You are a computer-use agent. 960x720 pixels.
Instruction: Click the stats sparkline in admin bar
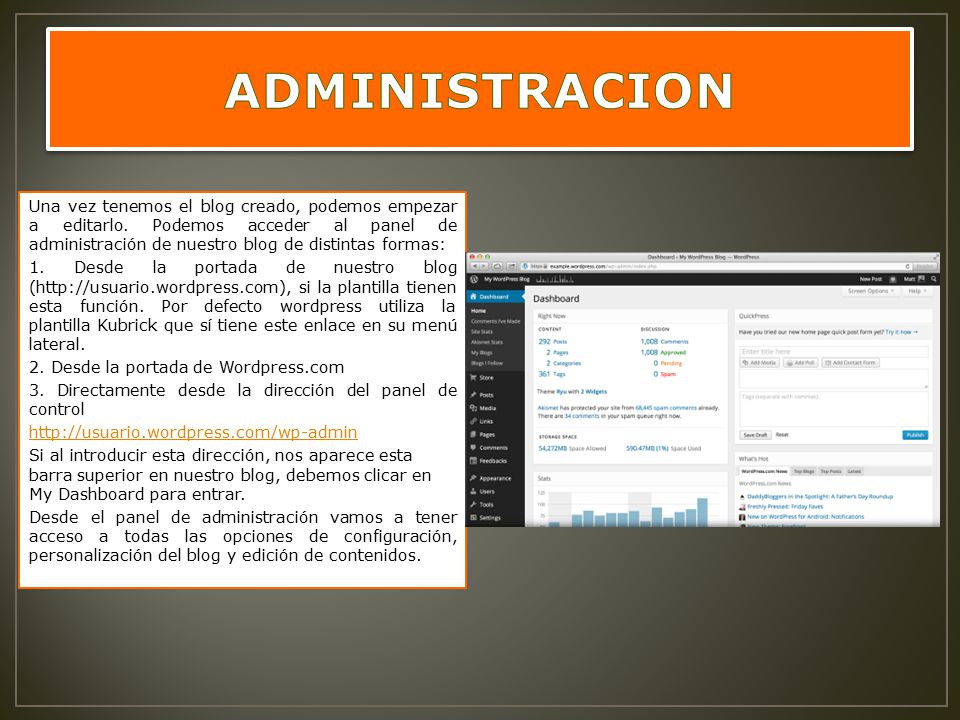(x=555, y=279)
